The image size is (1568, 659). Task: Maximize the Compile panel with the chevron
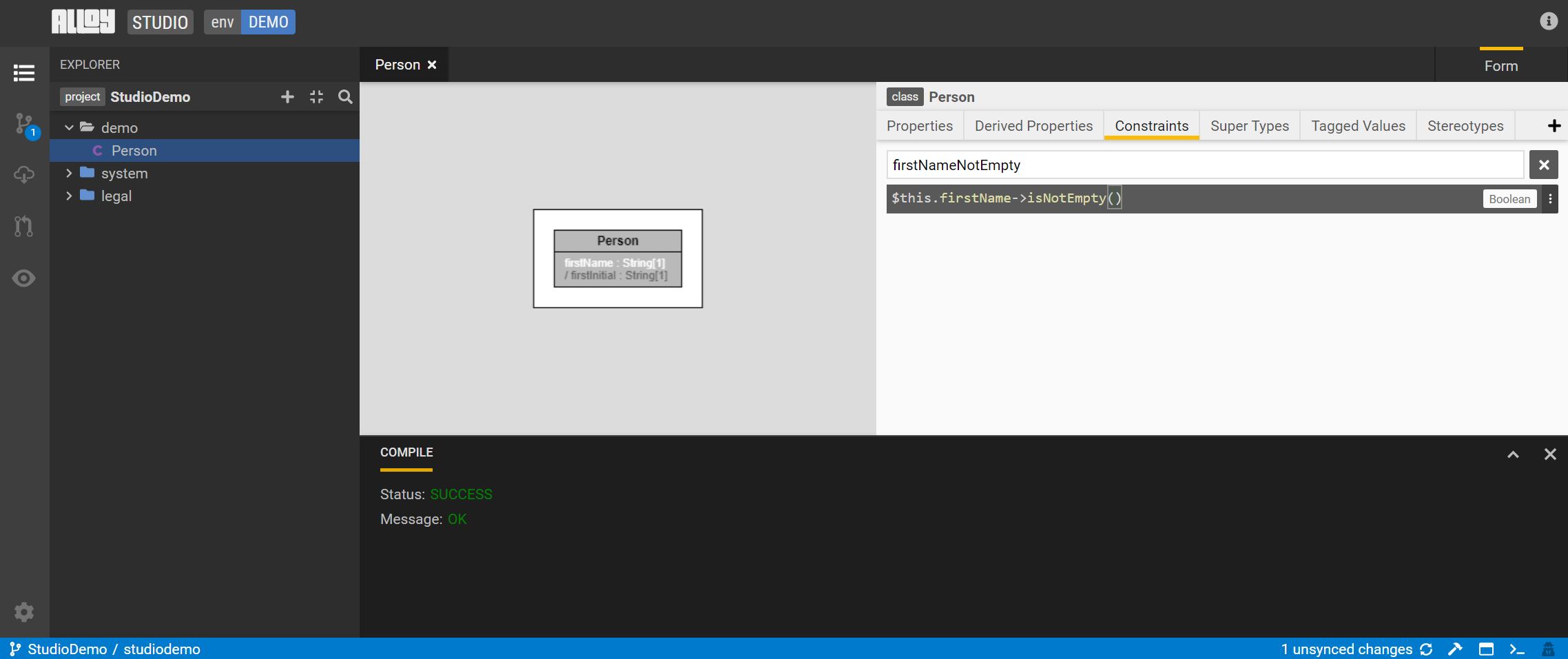click(x=1513, y=454)
